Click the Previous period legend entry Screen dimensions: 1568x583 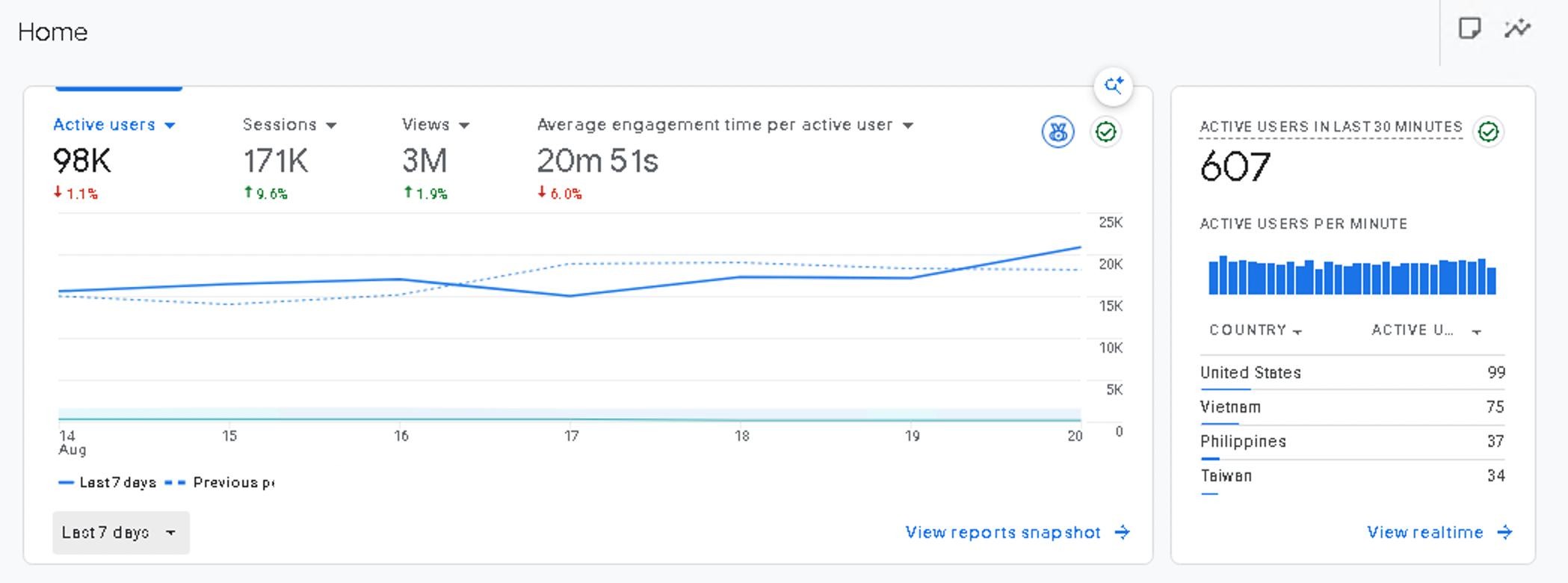point(220,483)
